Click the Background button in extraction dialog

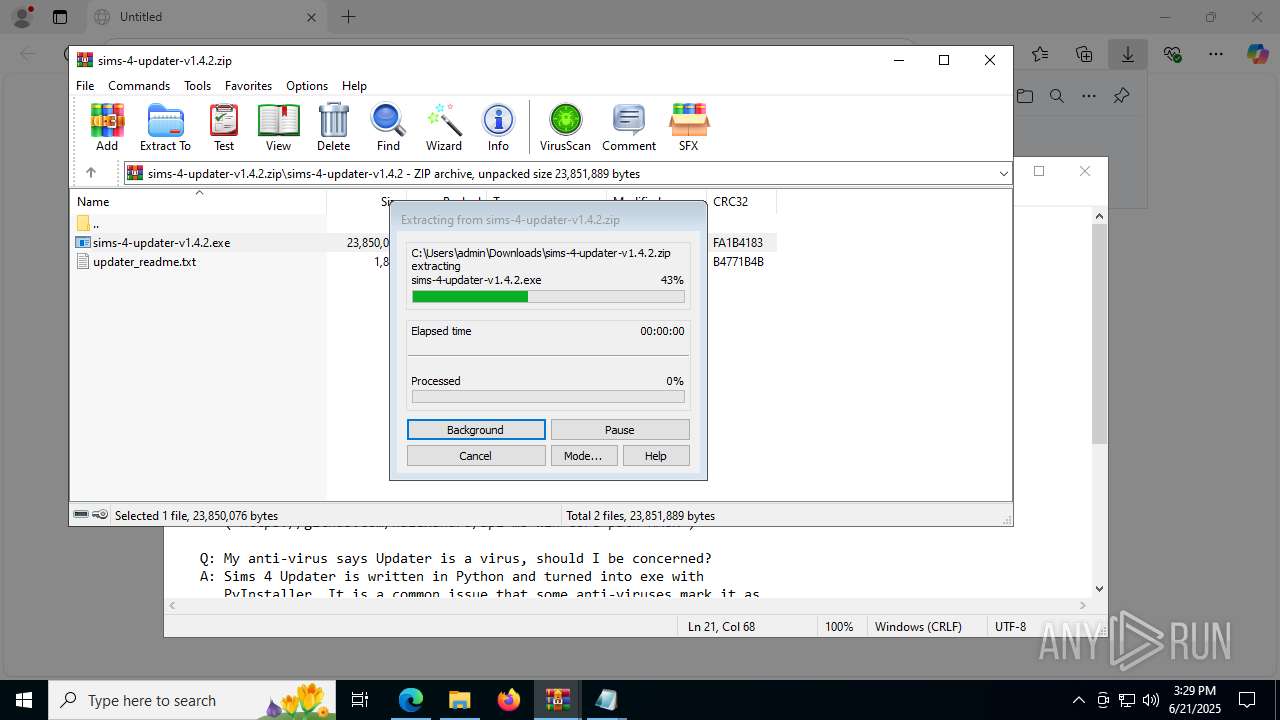(476, 430)
